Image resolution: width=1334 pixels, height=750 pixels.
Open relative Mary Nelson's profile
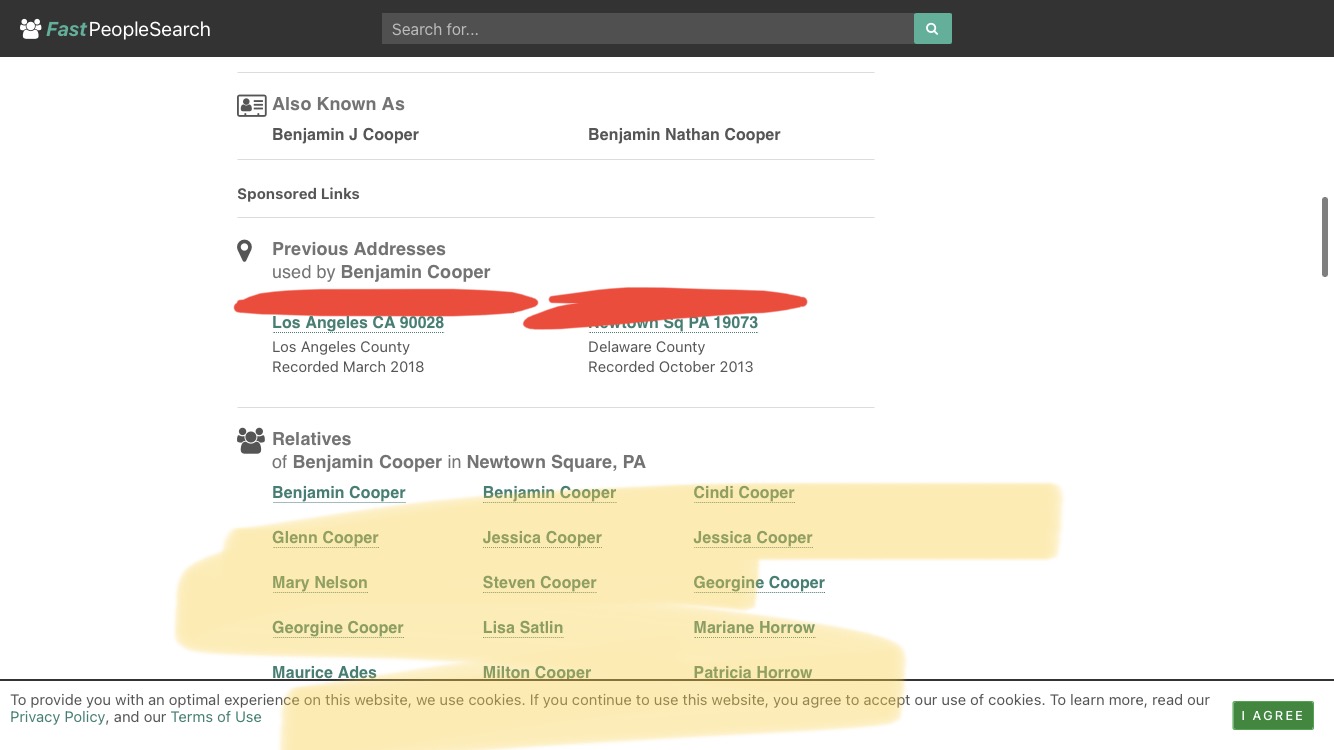point(320,583)
